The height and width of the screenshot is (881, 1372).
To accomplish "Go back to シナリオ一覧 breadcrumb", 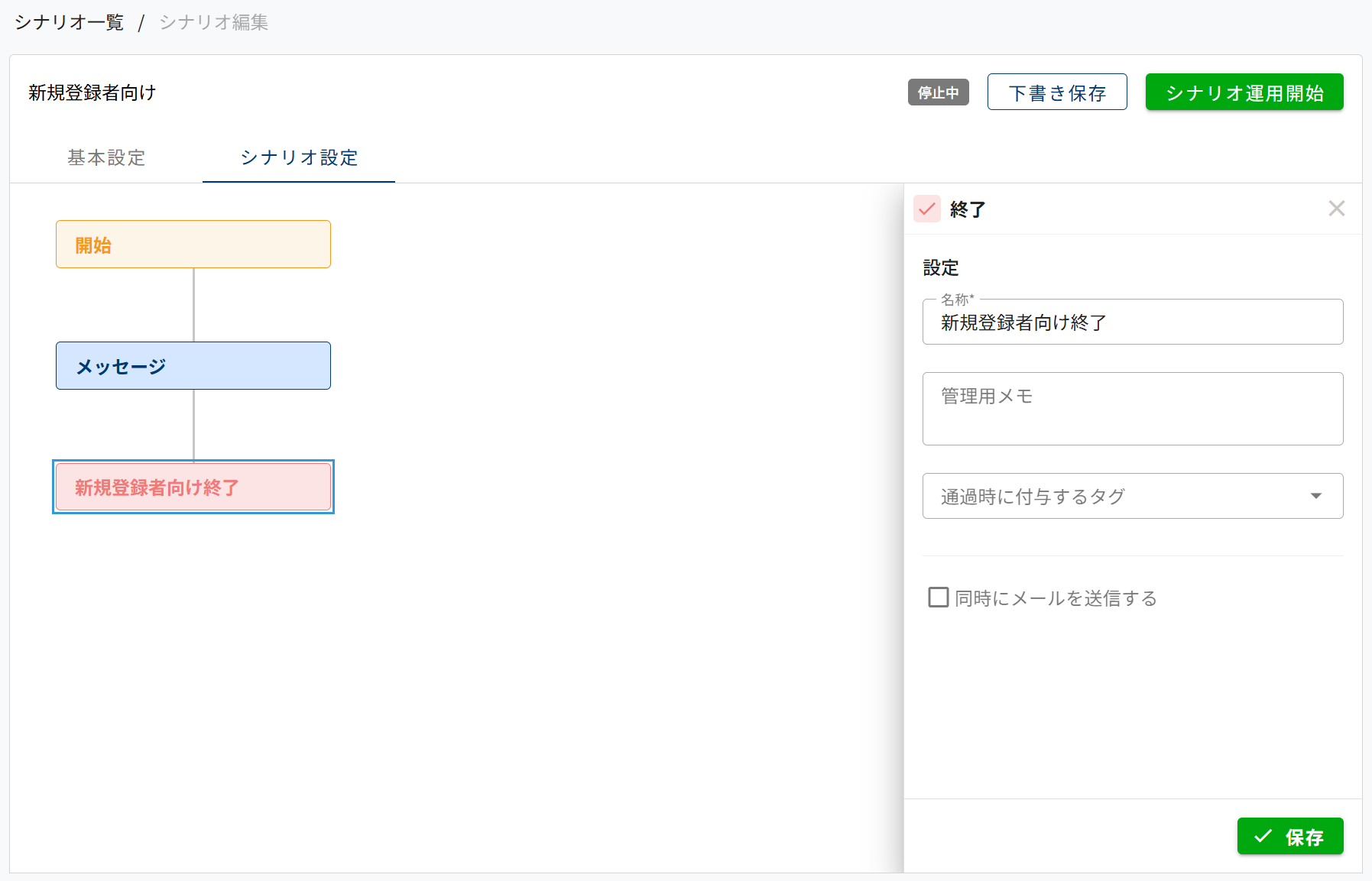I will click(x=70, y=22).
